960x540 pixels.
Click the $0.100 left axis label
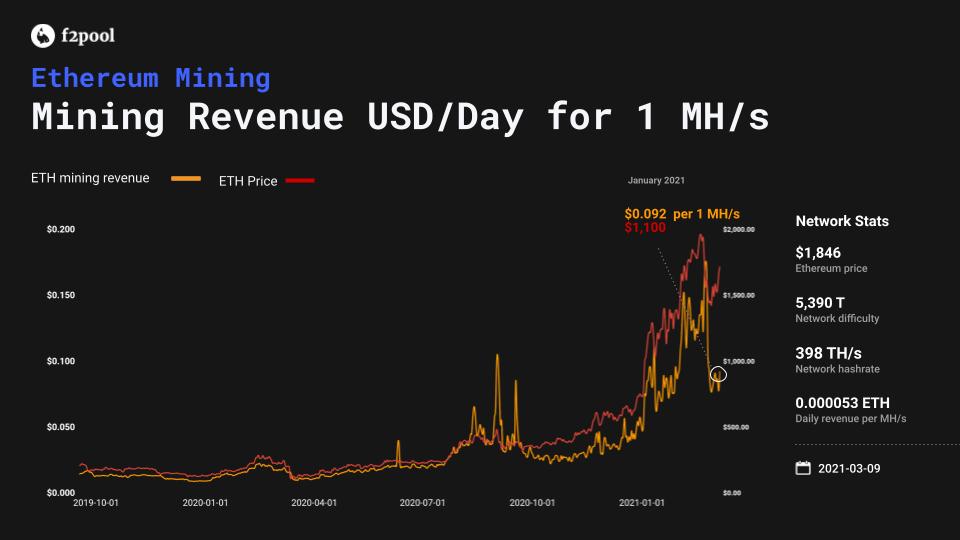click(61, 361)
